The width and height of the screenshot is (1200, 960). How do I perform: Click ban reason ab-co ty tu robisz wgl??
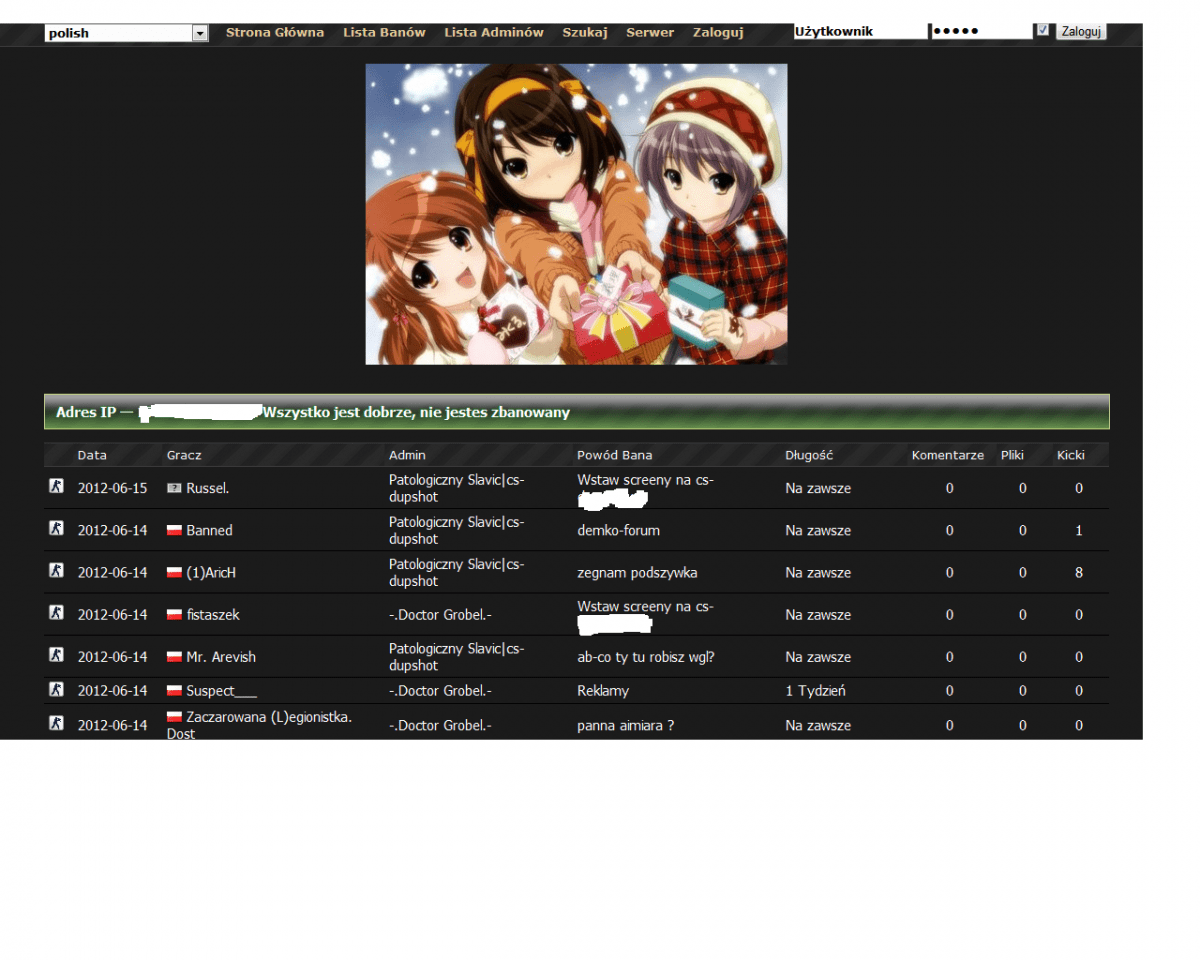646,657
